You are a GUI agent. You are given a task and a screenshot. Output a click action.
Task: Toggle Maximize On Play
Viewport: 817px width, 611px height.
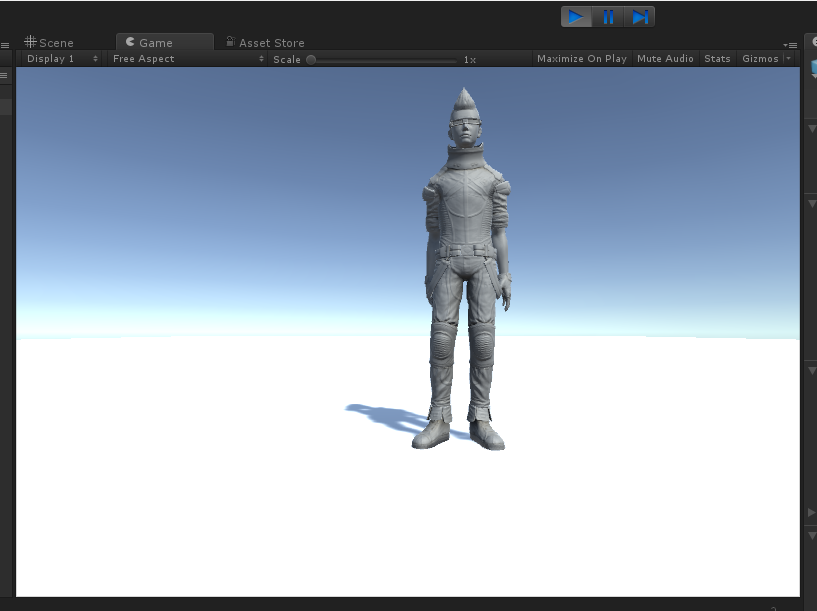(x=582, y=59)
